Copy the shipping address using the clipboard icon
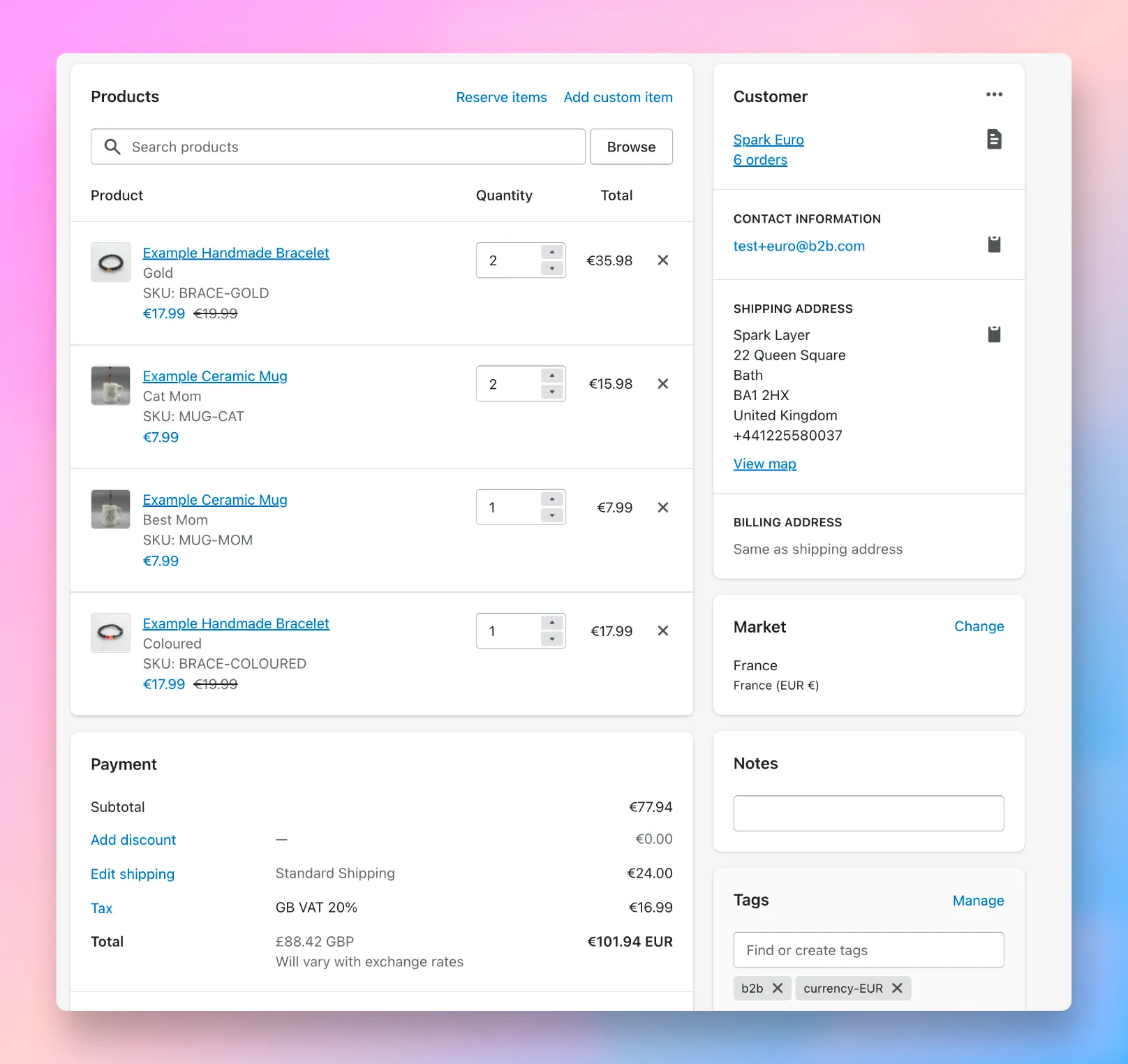This screenshot has height=1064, width=1128. tap(994, 334)
